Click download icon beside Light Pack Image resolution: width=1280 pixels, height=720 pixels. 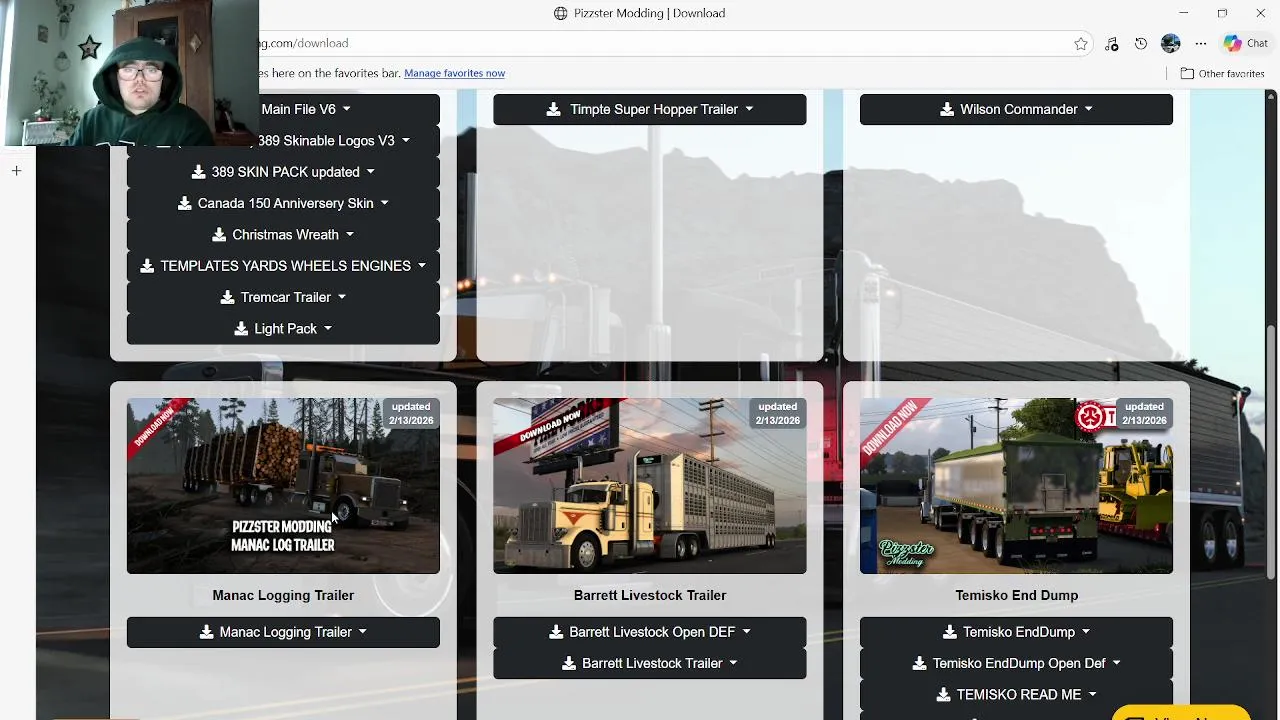click(x=241, y=329)
